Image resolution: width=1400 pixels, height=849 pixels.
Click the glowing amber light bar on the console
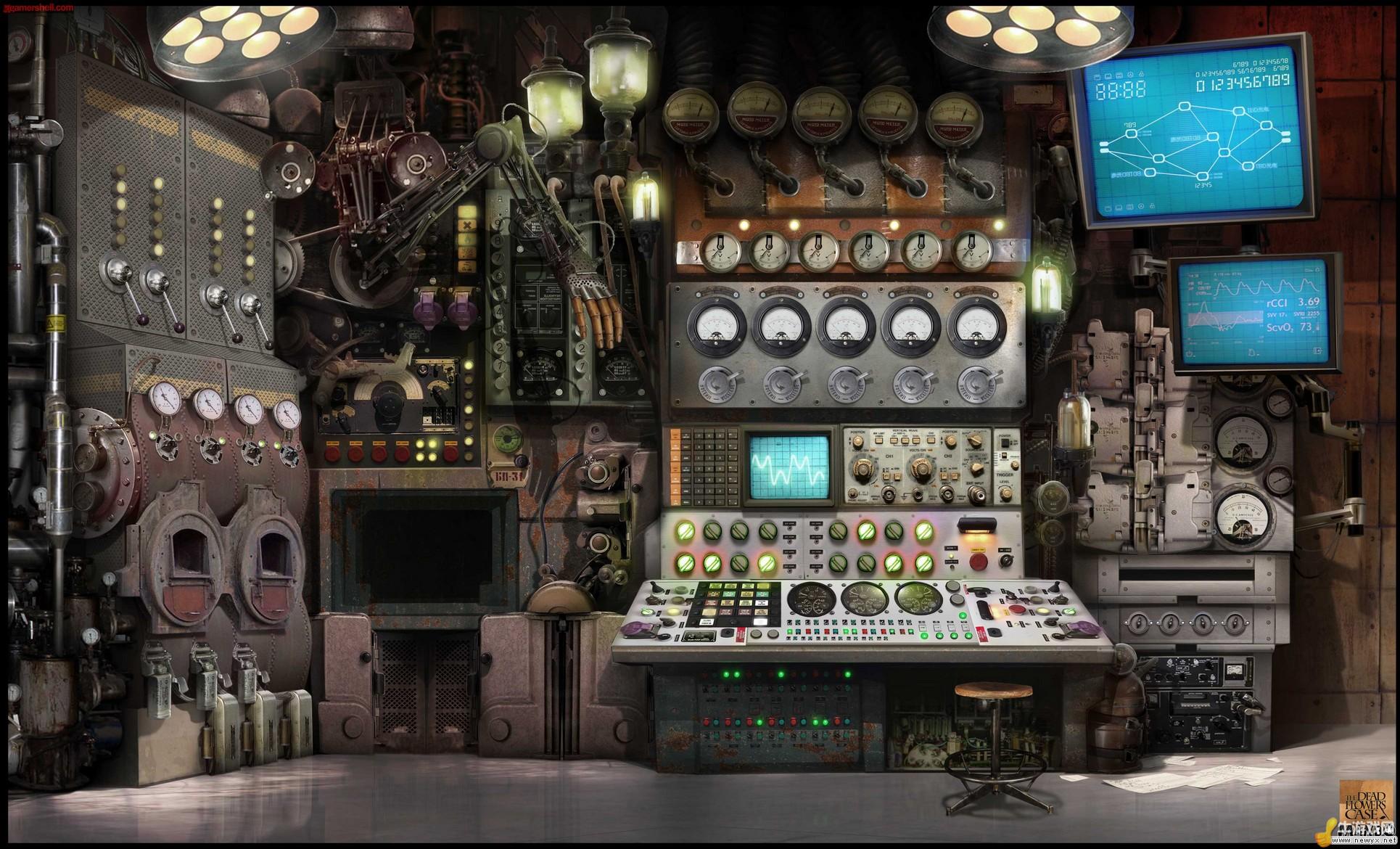pos(976,530)
